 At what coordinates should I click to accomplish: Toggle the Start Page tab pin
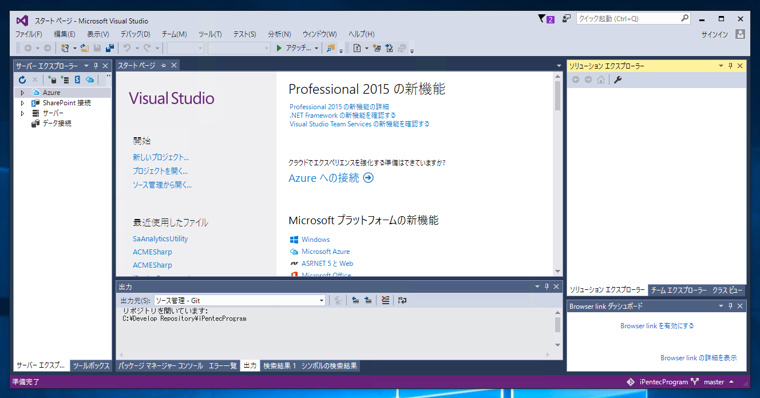tap(163, 65)
